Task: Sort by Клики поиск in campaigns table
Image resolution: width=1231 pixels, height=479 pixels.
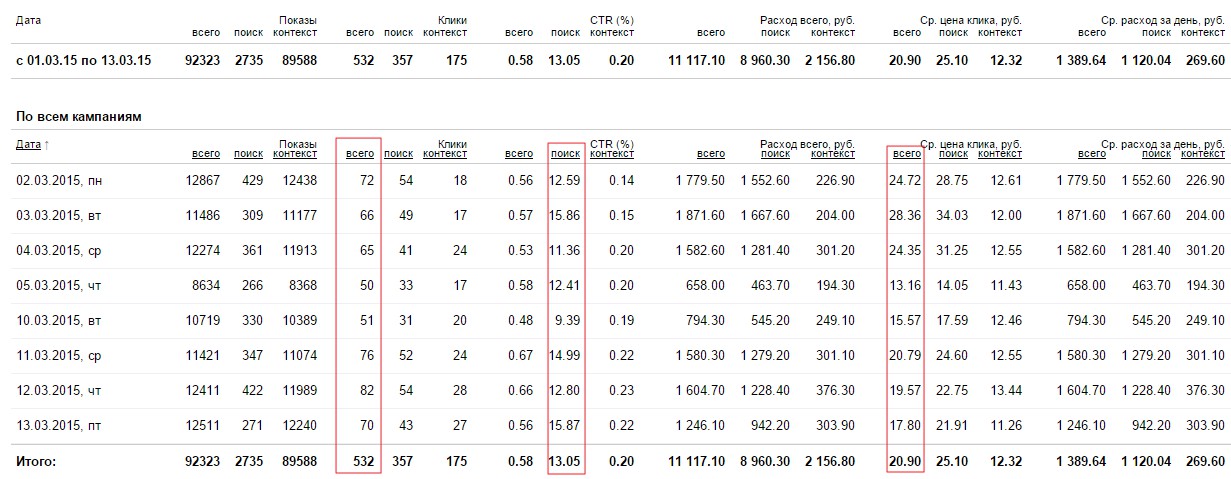Action: coord(398,154)
